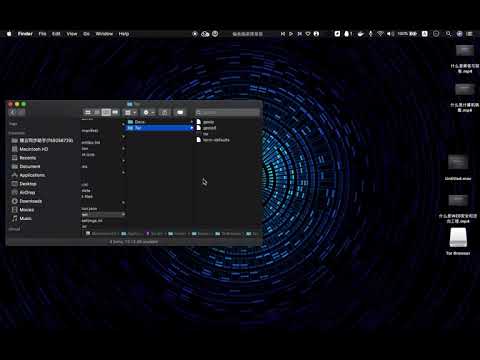Go back in the Finder window

click(13, 113)
